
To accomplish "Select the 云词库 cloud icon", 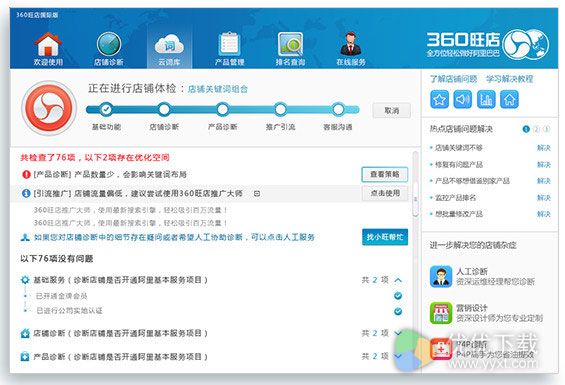I will click(169, 45).
